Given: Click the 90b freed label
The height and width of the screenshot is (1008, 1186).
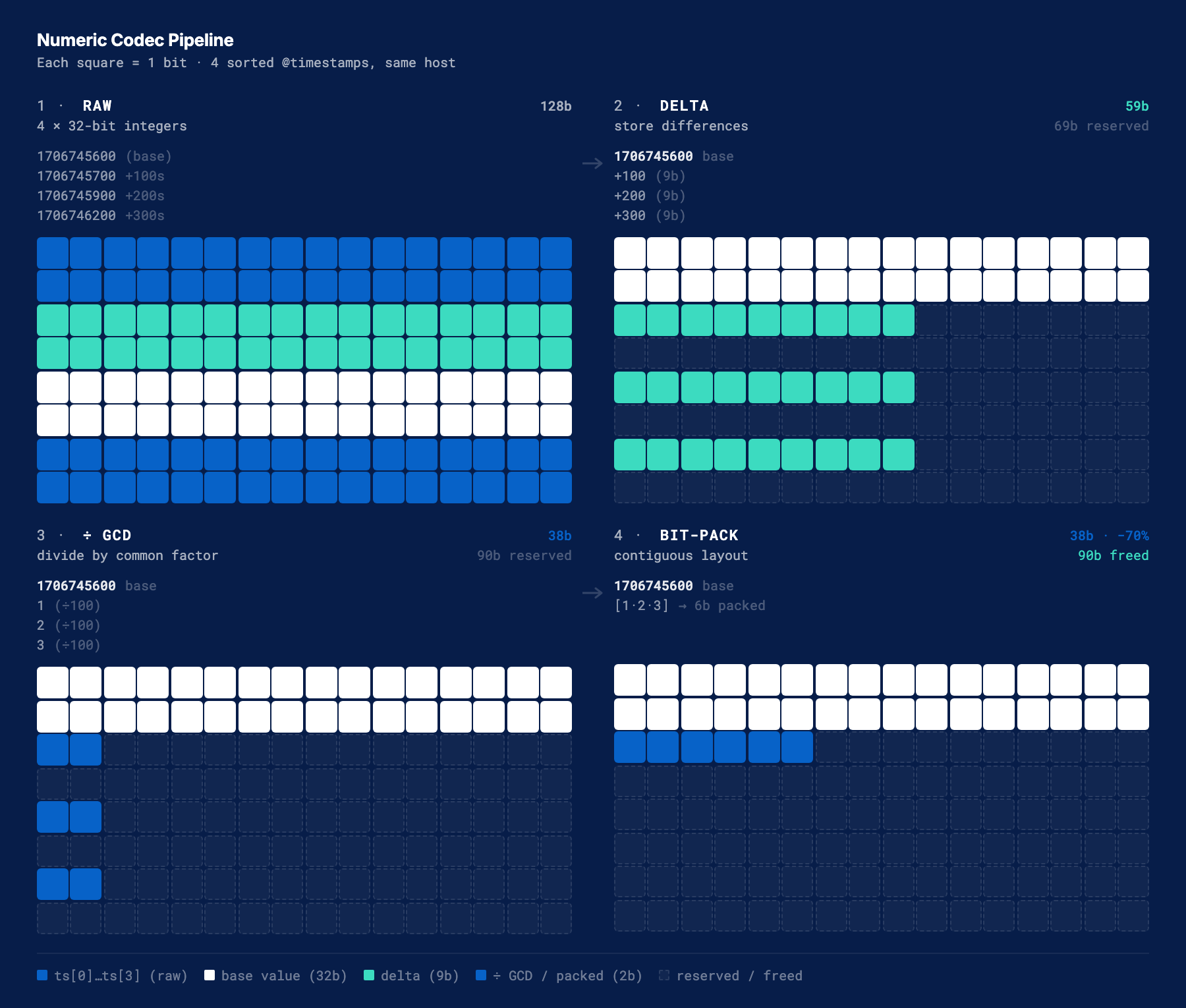Looking at the screenshot, I should (x=1113, y=555).
